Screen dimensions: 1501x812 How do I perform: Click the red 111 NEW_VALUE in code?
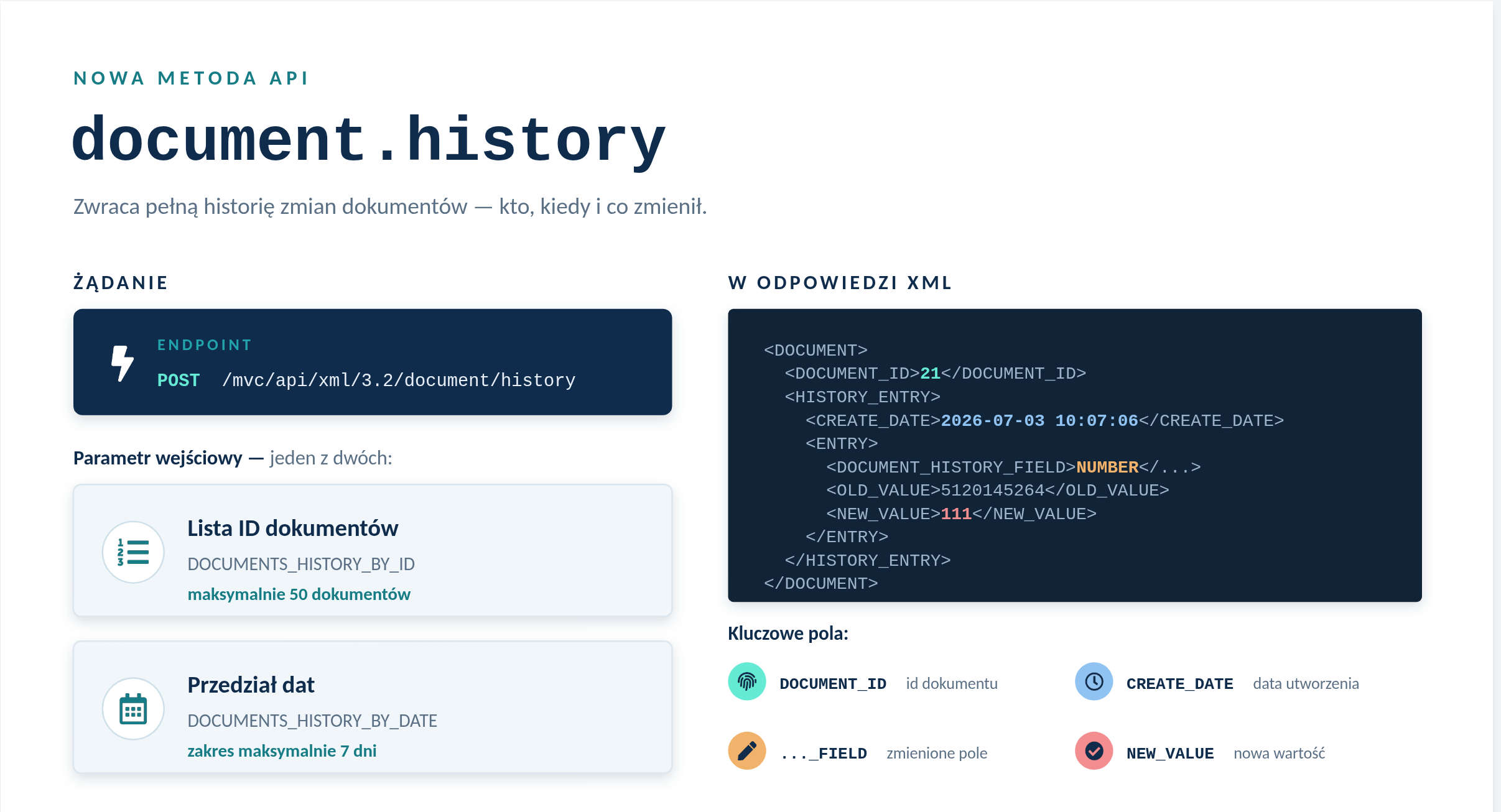pos(956,514)
